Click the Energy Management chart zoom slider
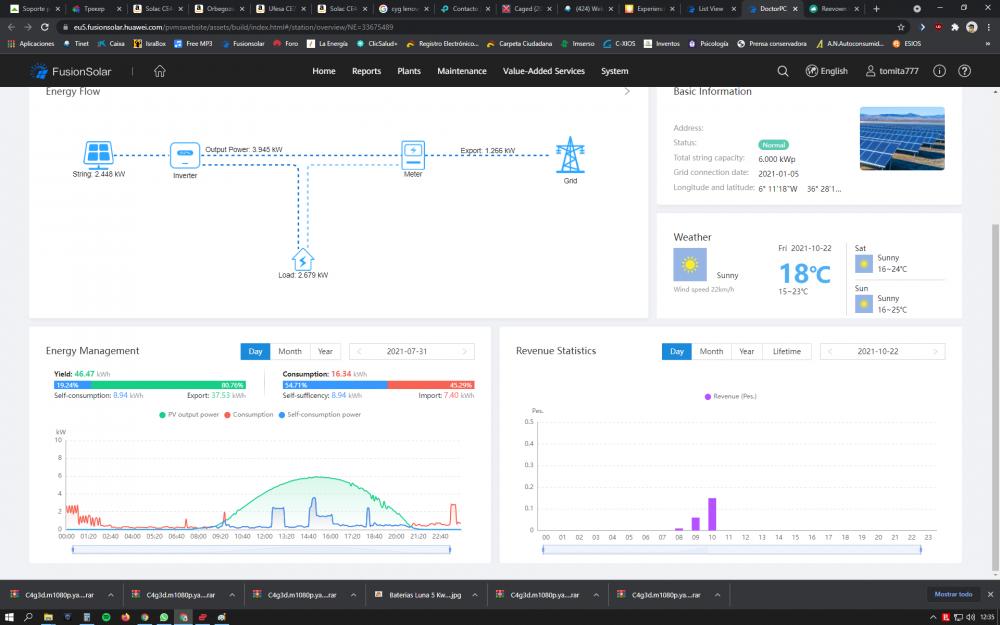 click(x=261, y=550)
